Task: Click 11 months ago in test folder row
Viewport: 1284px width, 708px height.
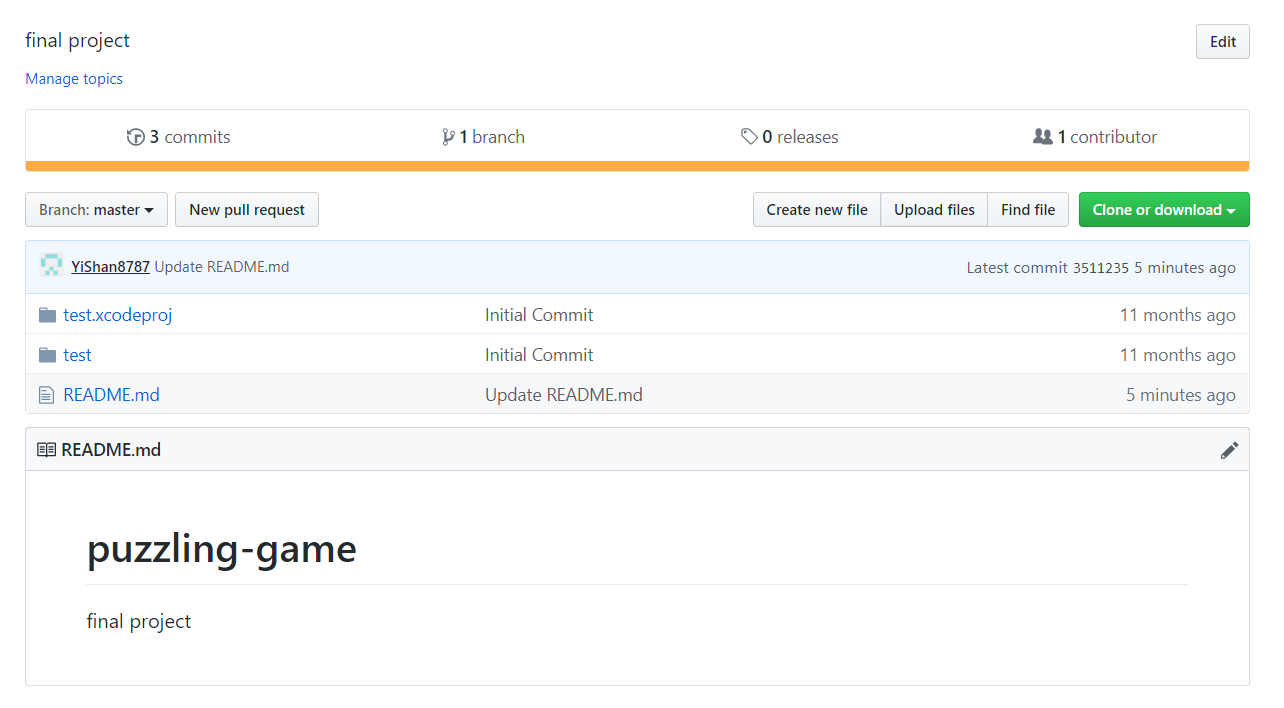Action: point(1178,355)
